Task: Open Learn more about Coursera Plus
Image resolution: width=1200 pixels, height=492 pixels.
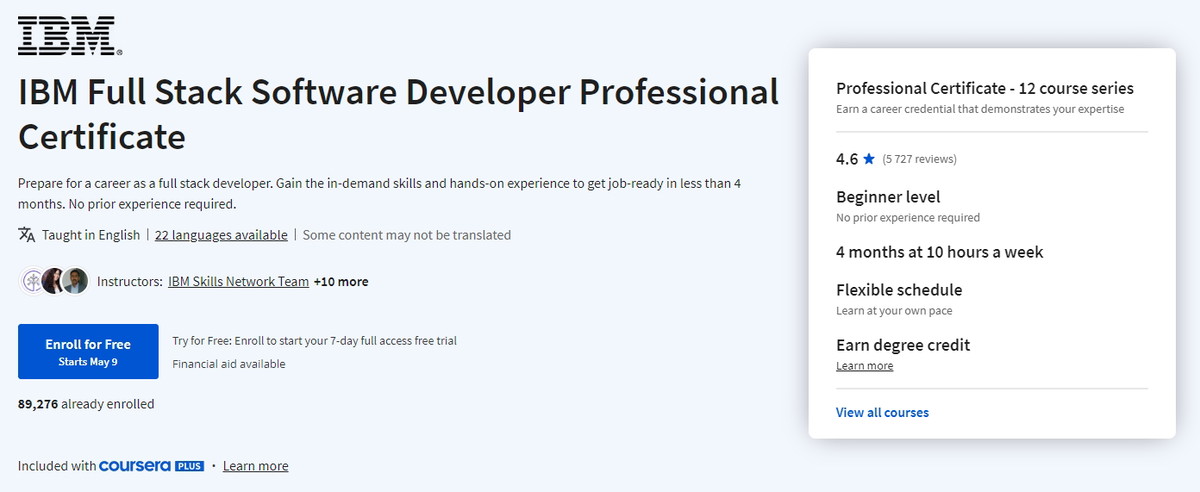Action: pyautogui.click(x=256, y=466)
